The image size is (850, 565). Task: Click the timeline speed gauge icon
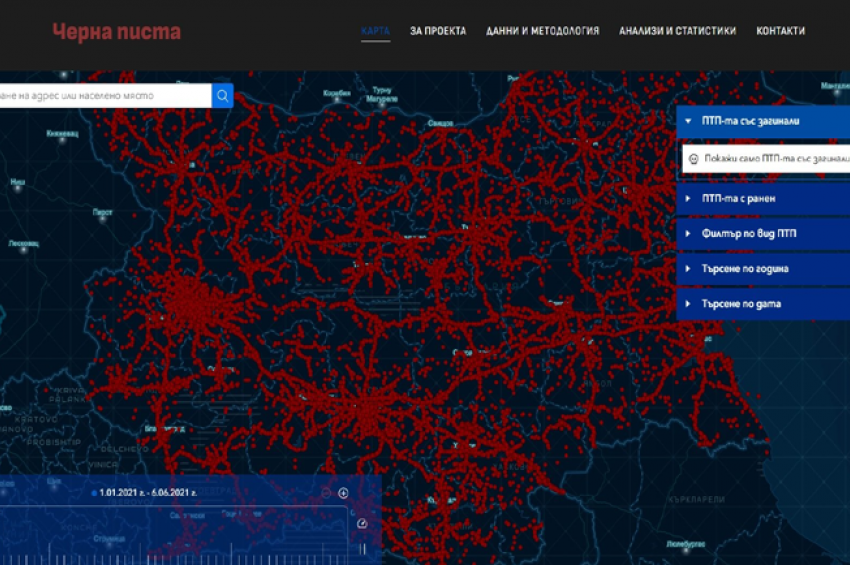point(361,523)
